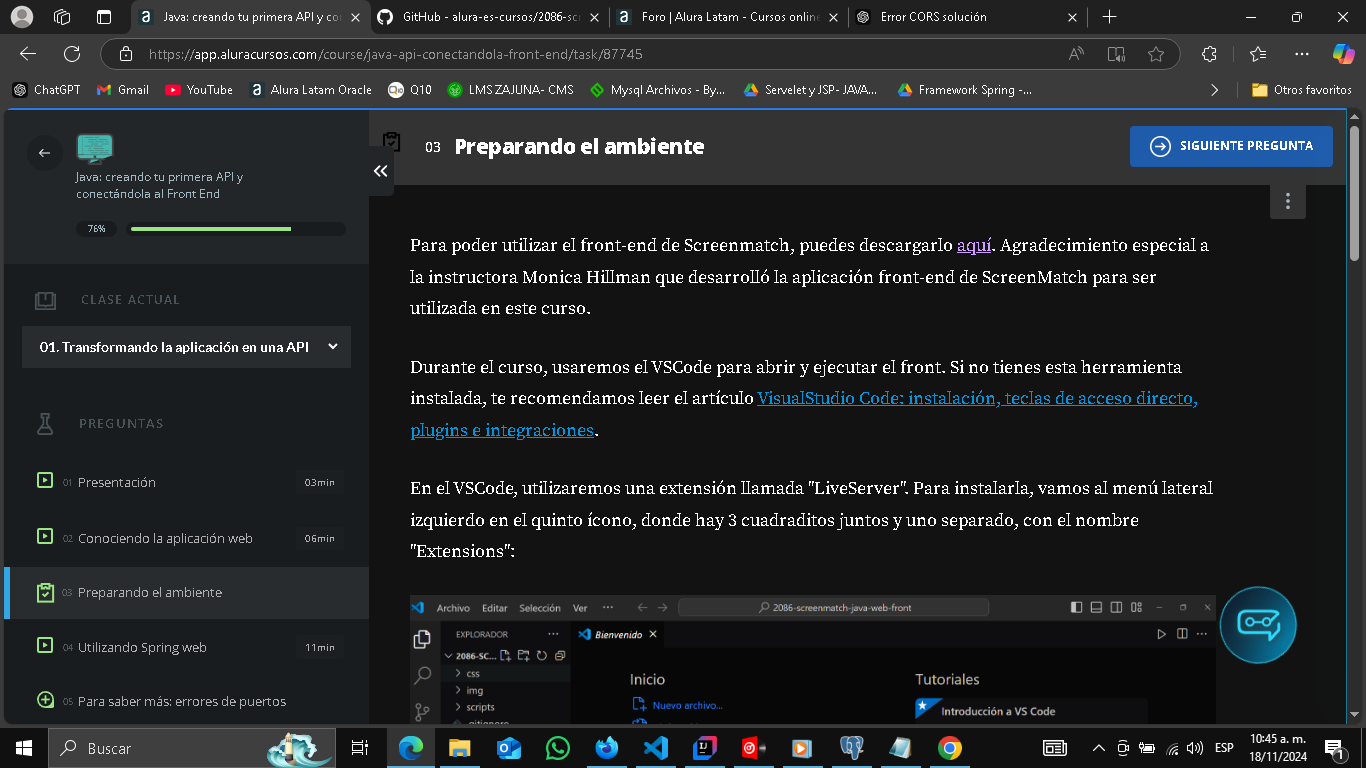Open the three-dot options menu in content
Screen dimensions: 1366x768
point(1288,201)
